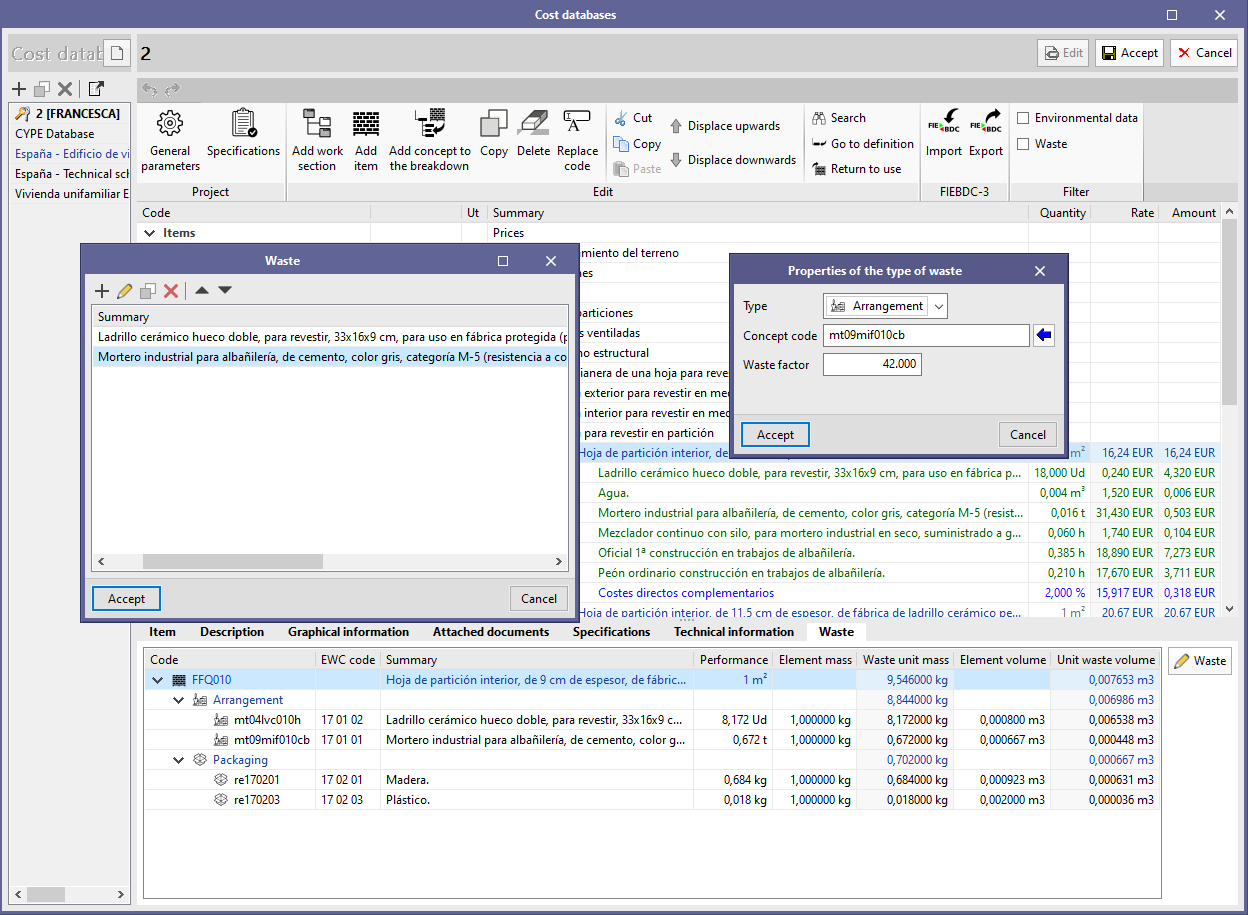1248x915 pixels.
Task: Cancel the Properties of the type of waste dialog
Action: point(1028,435)
